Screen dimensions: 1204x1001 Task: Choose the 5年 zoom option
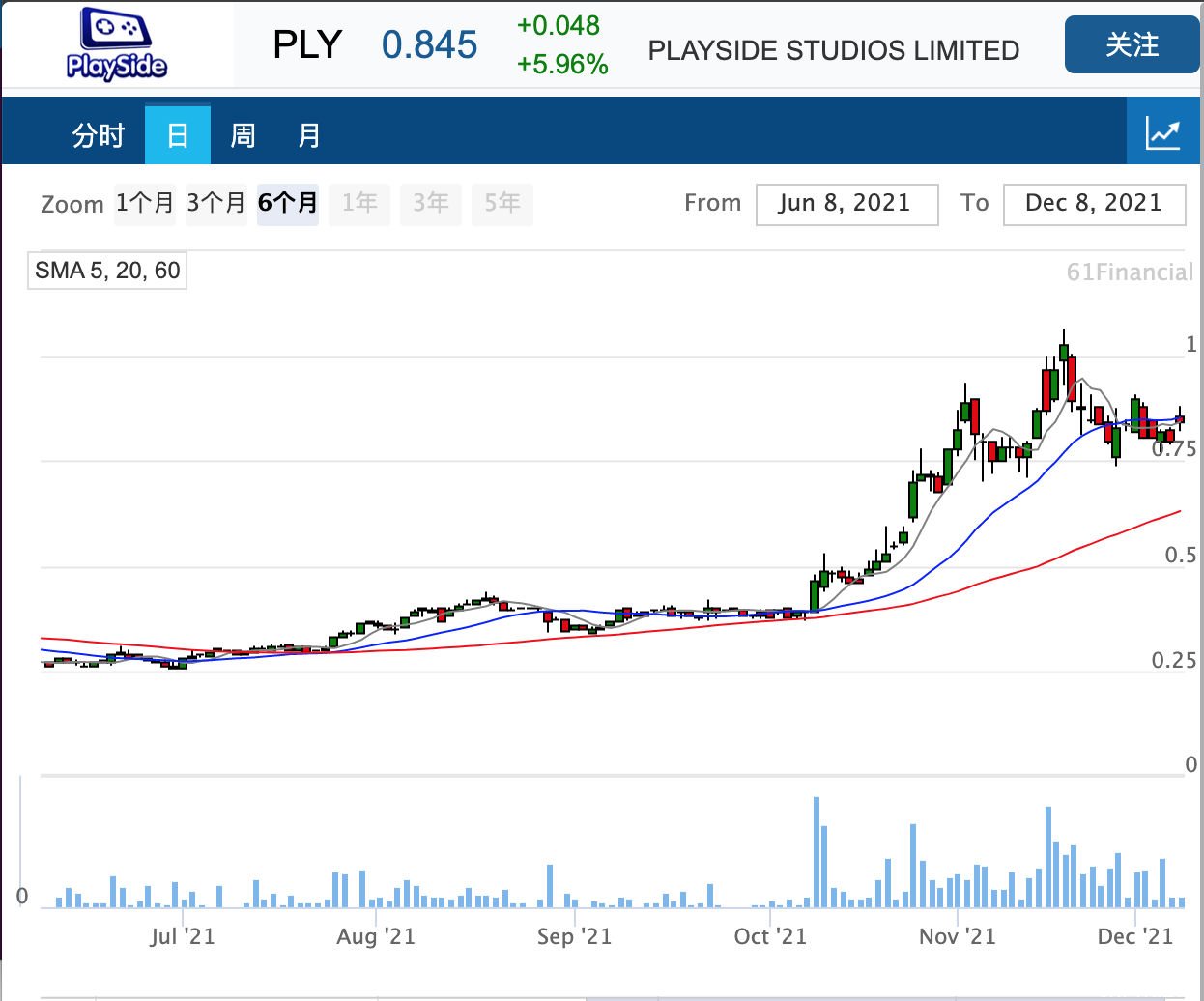[502, 204]
